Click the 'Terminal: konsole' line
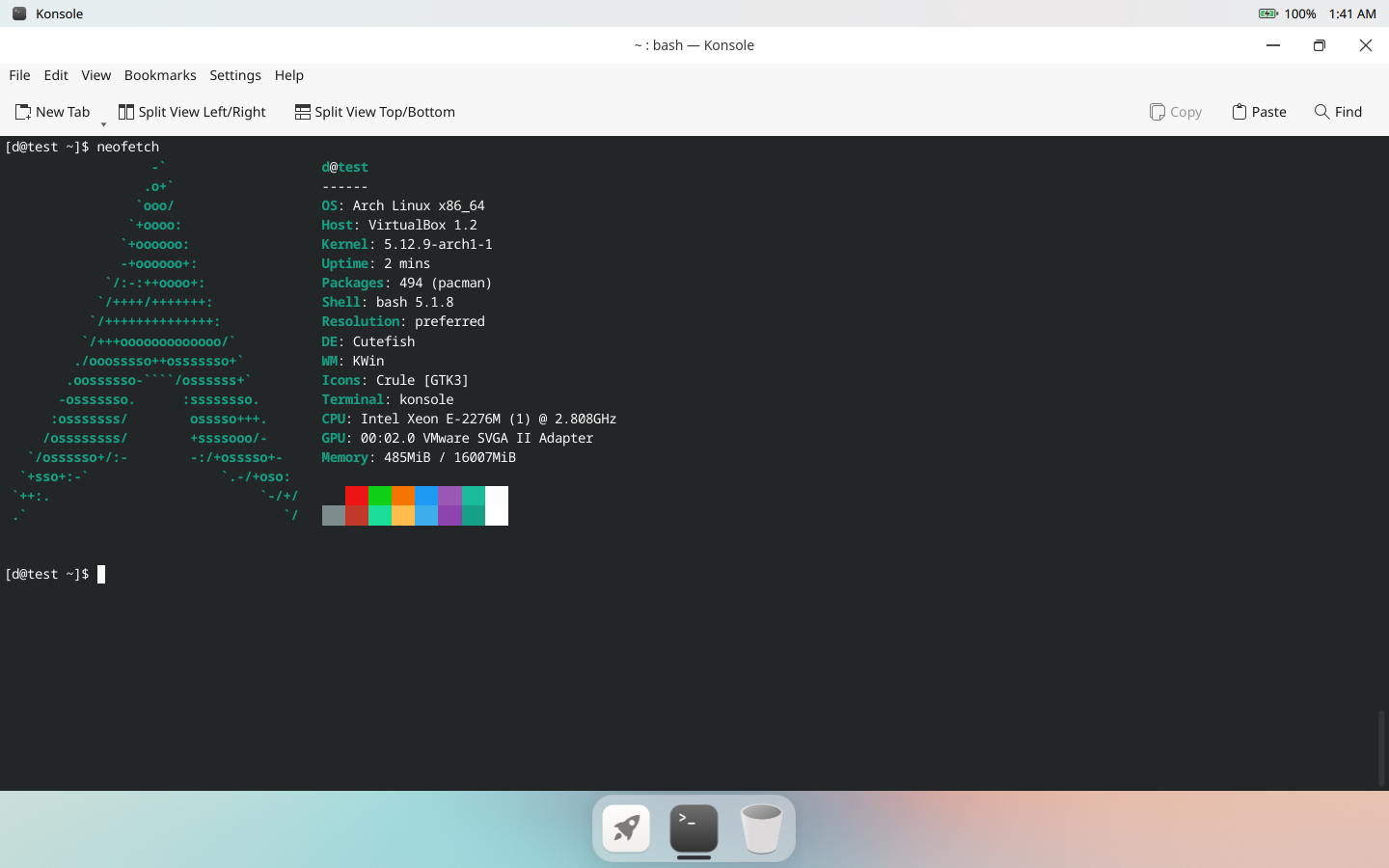Image resolution: width=1389 pixels, height=868 pixels. (388, 399)
